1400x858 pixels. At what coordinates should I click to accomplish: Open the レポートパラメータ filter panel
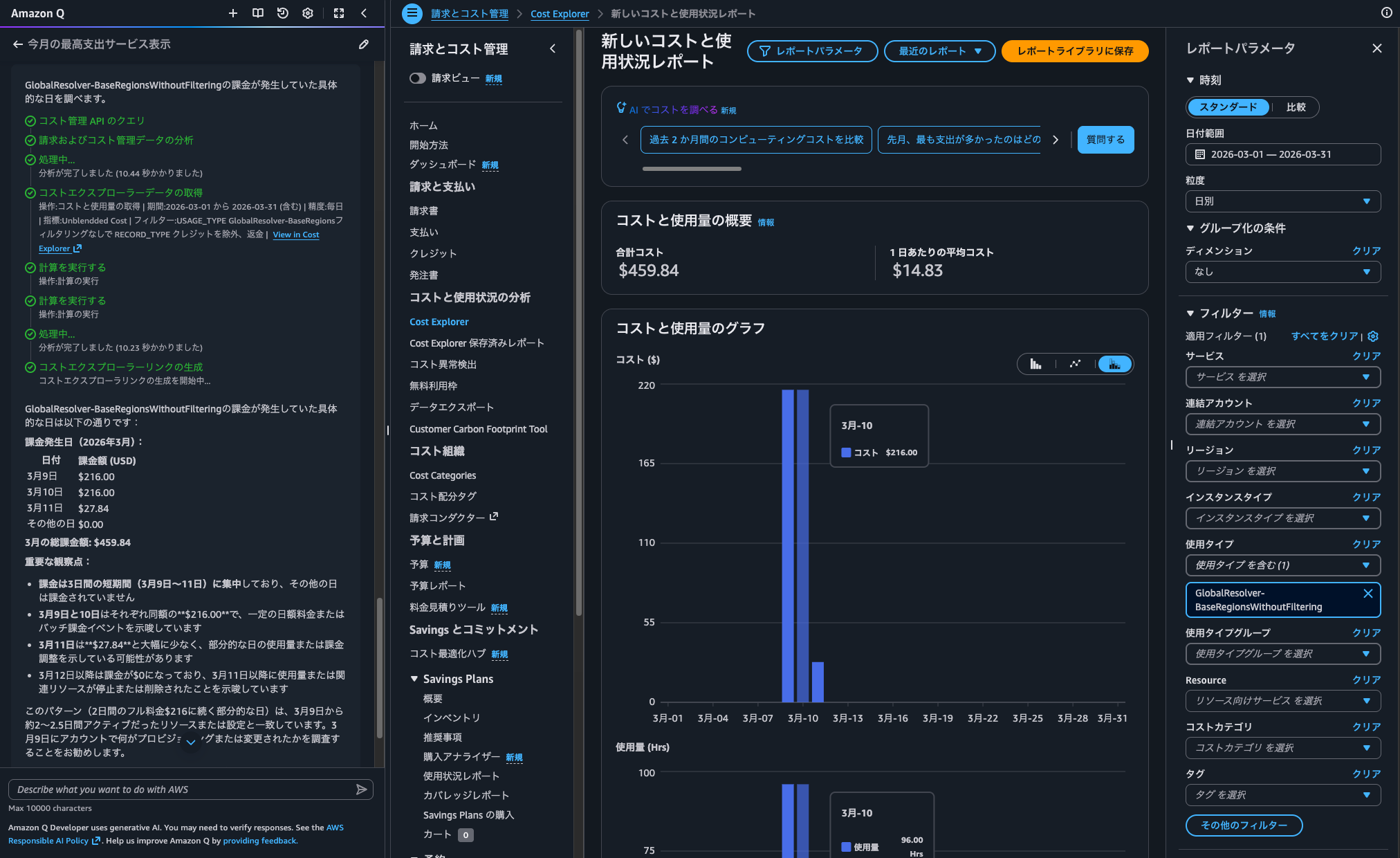coord(812,51)
